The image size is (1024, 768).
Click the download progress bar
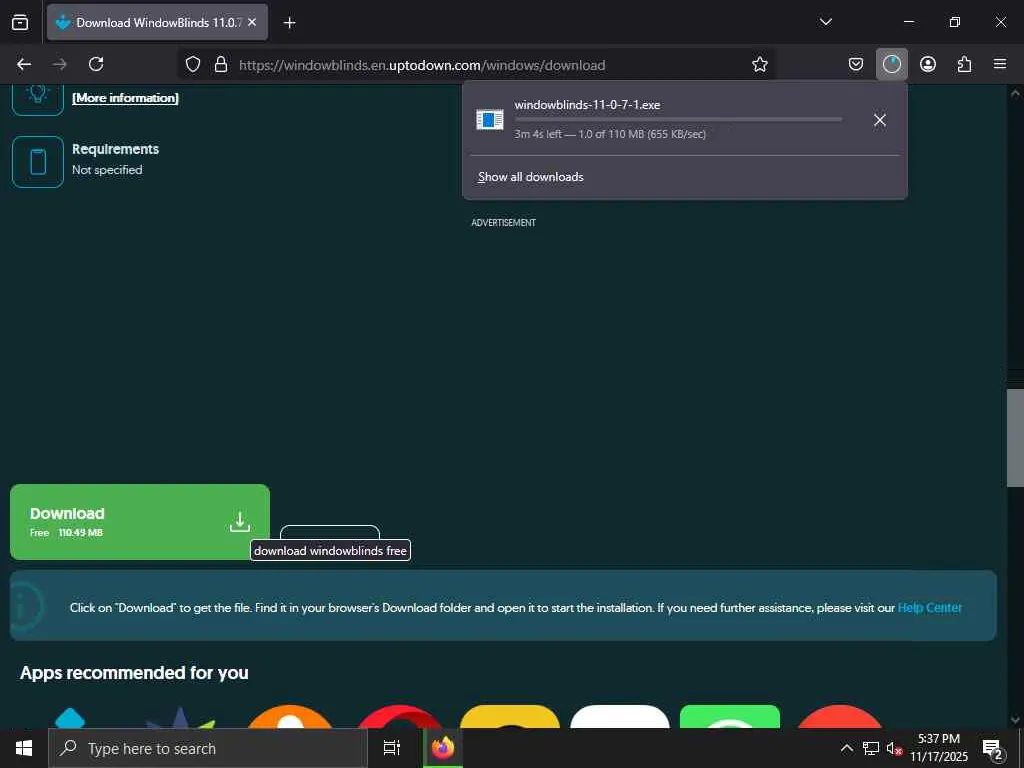[x=678, y=120]
